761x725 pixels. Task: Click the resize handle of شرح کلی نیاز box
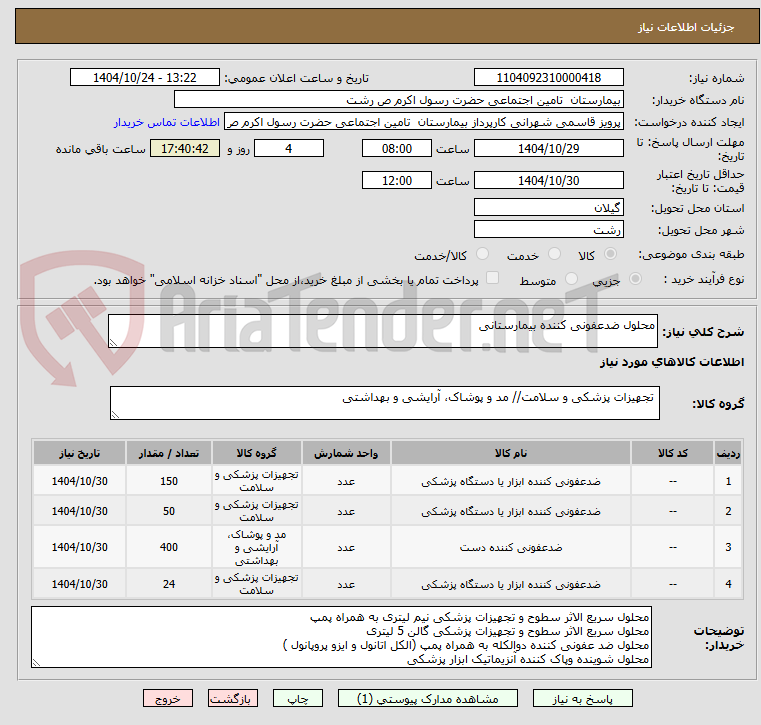coord(113,343)
